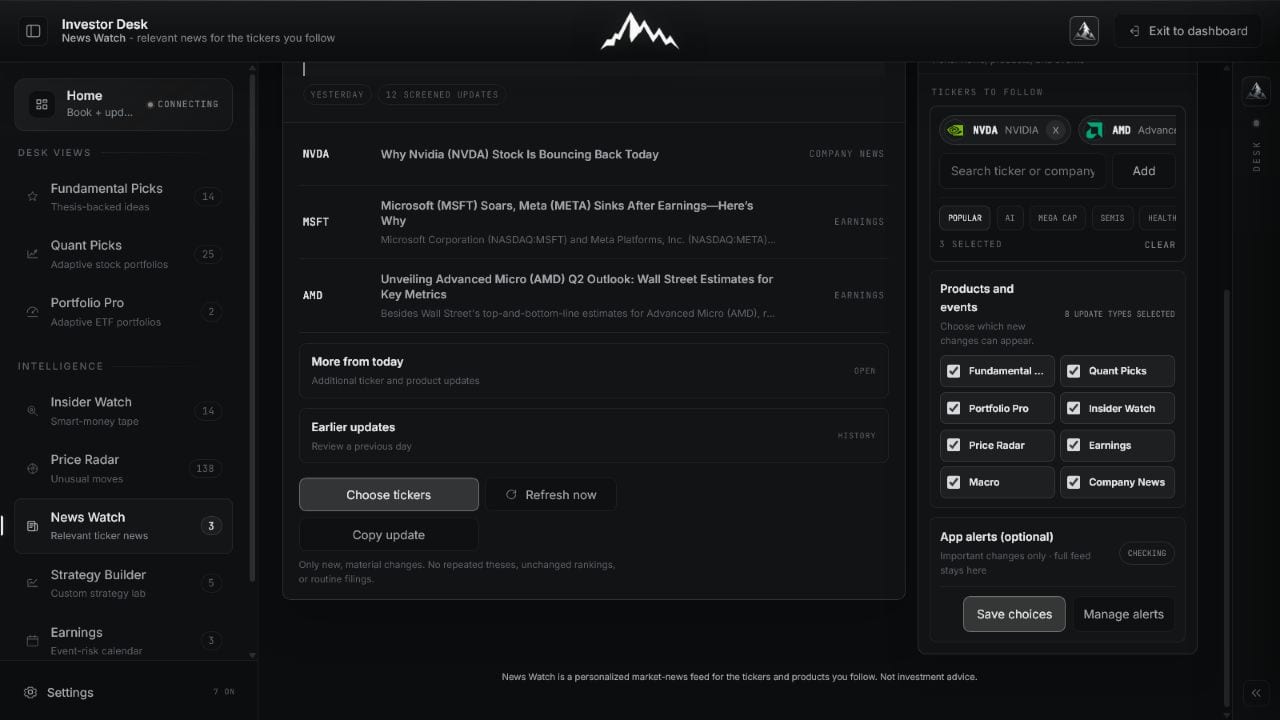Screen dimensions: 1280x720
Task: Select the Popular ticker filter
Action: (964, 218)
